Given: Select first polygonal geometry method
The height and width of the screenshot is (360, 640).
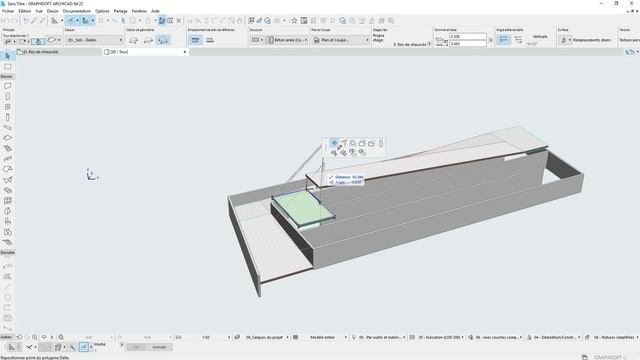Looking at the screenshot, I should (x=133, y=40).
